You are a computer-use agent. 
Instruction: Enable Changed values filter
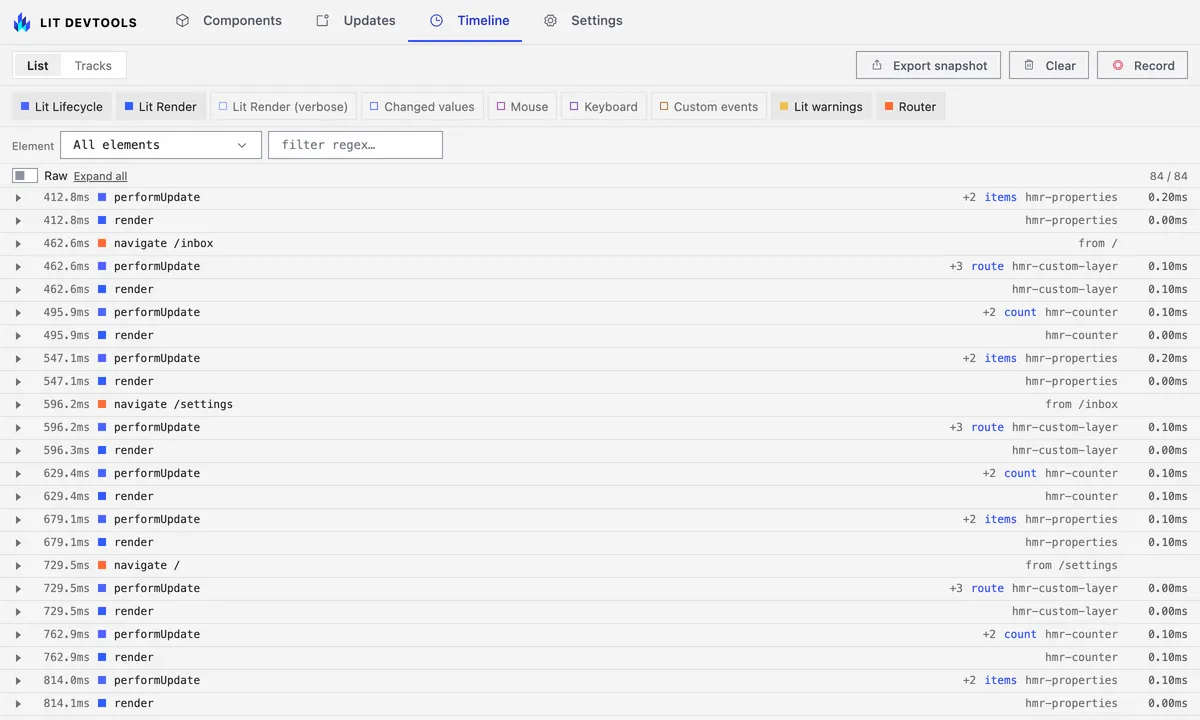[421, 106]
